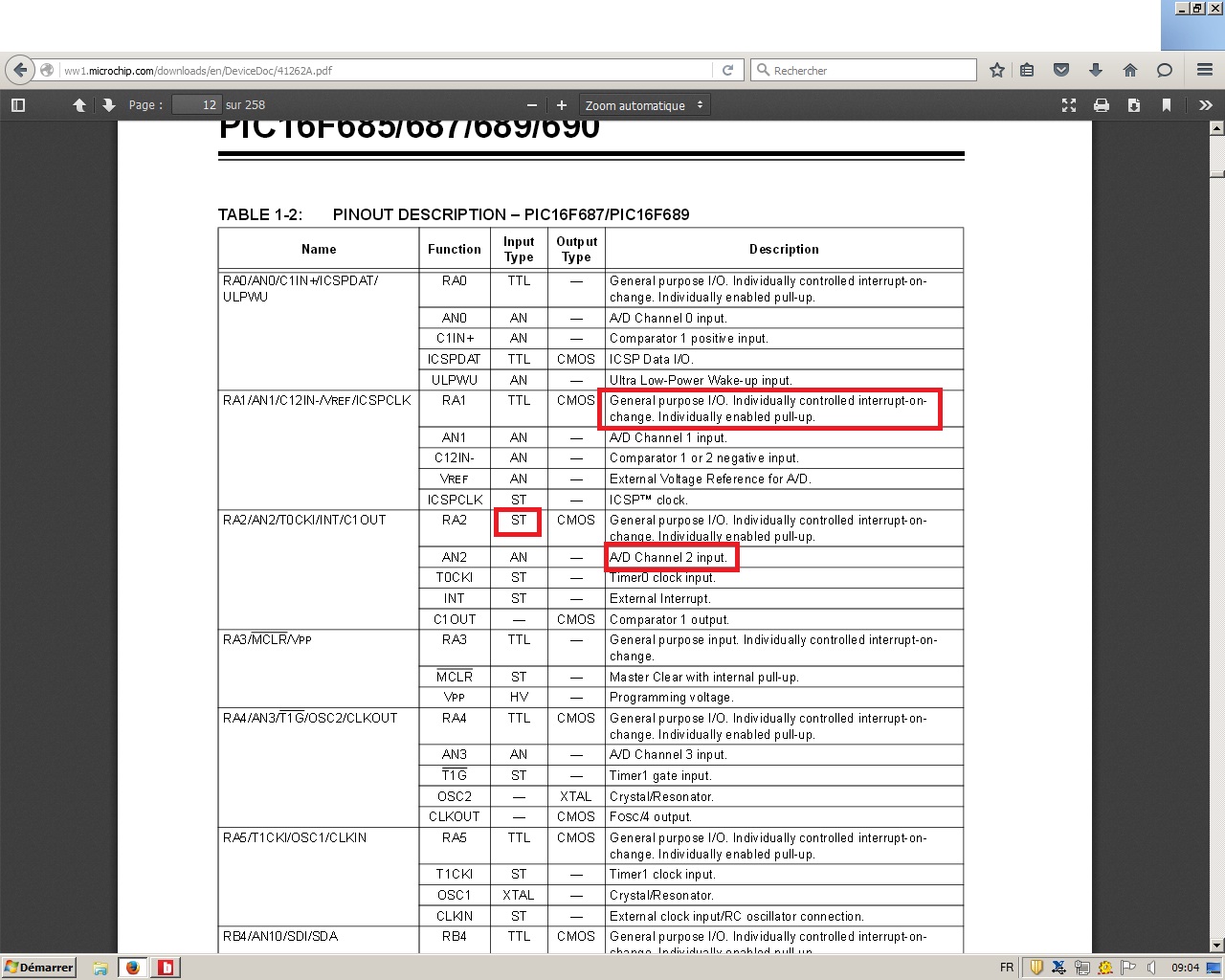Go back with the browser back arrow
Image resolution: width=1225 pixels, height=980 pixels.
(x=19, y=70)
